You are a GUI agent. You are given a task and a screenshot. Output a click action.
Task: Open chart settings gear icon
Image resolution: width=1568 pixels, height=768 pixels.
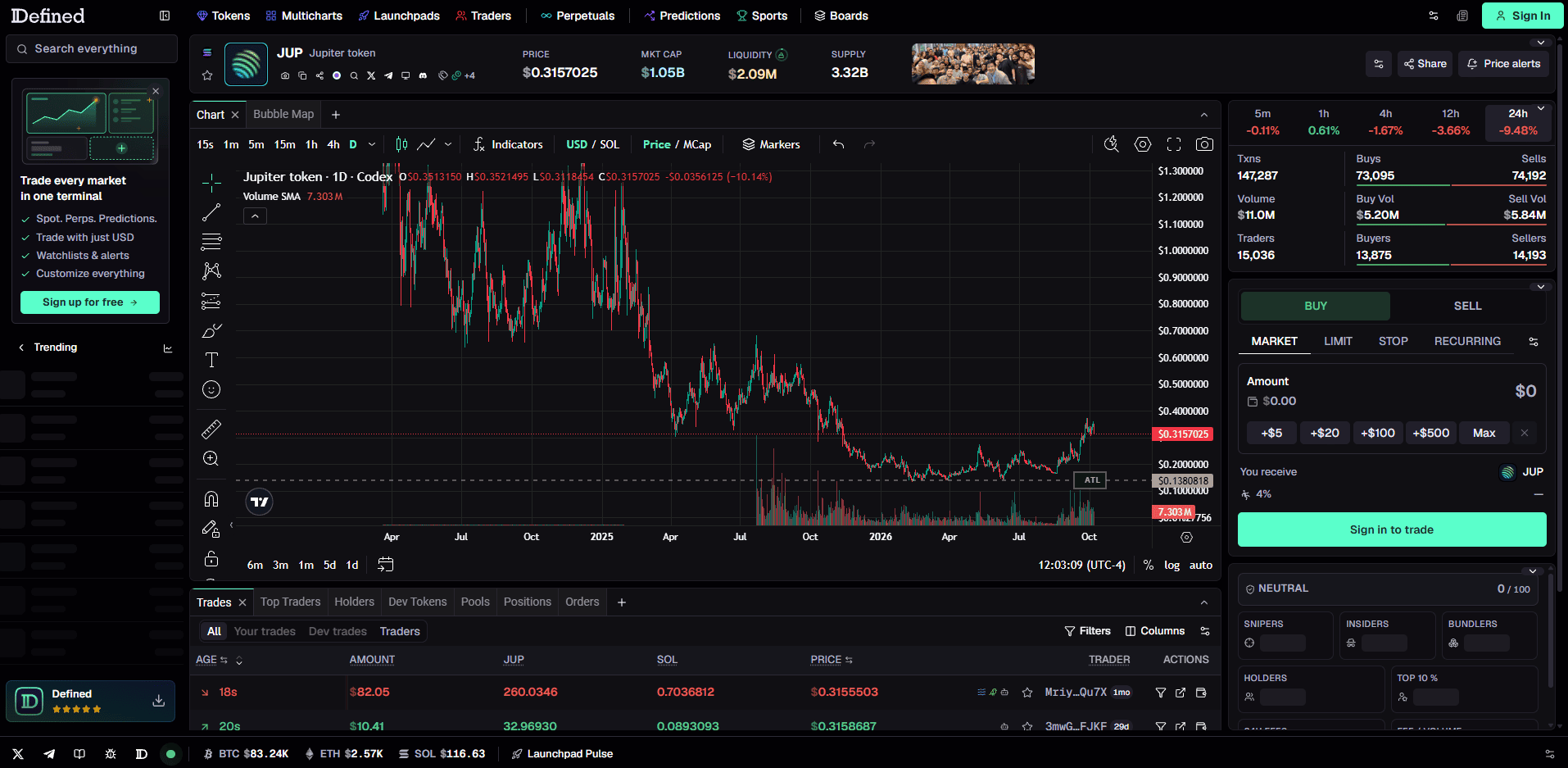(x=1143, y=144)
